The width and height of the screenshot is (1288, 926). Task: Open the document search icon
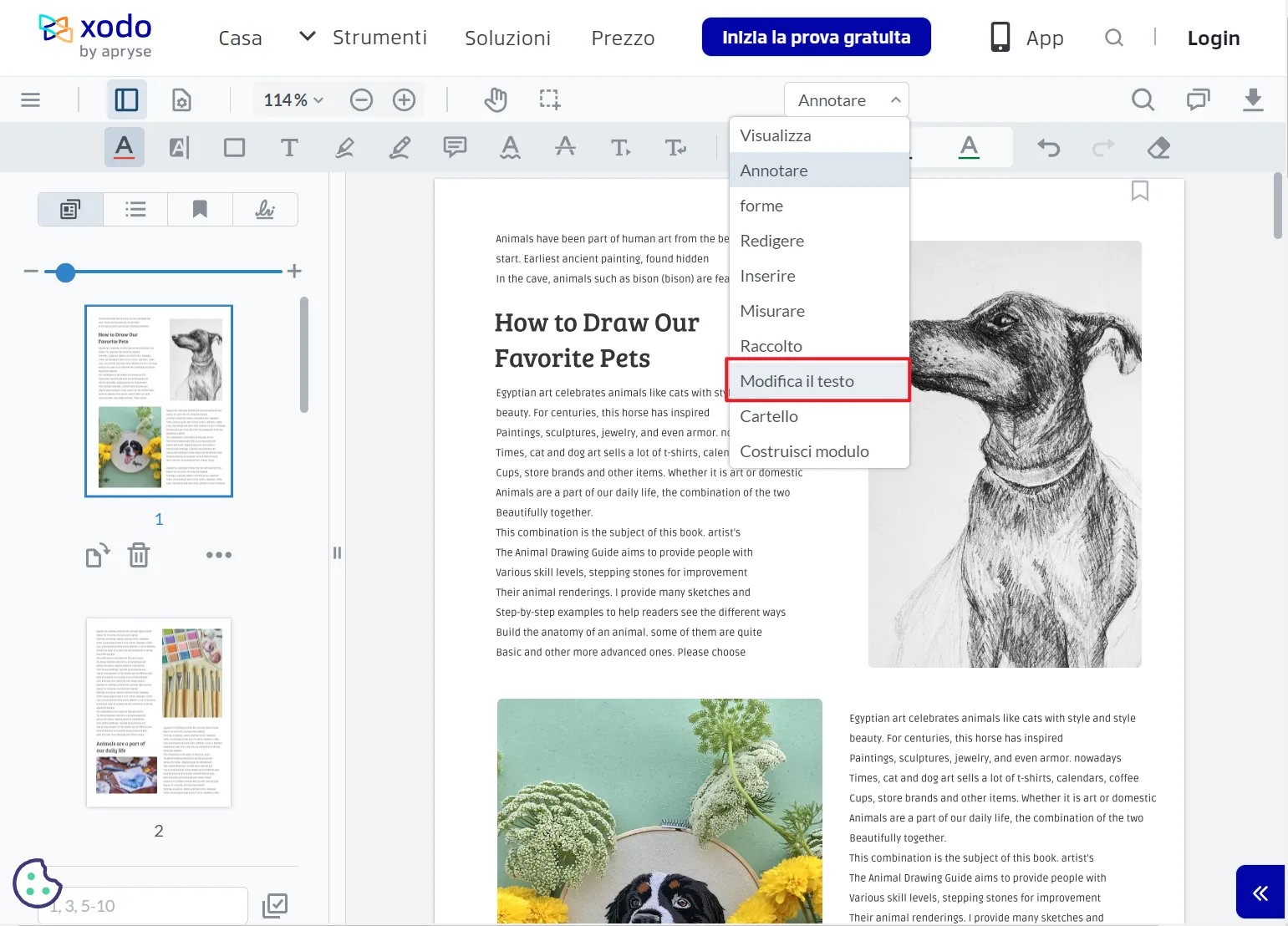(x=1143, y=100)
